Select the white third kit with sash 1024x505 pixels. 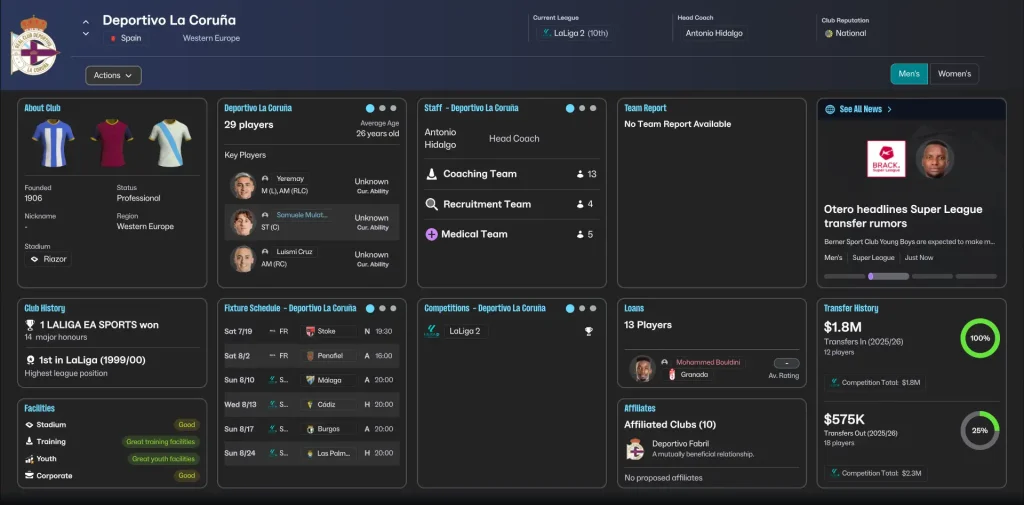click(x=170, y=143)
